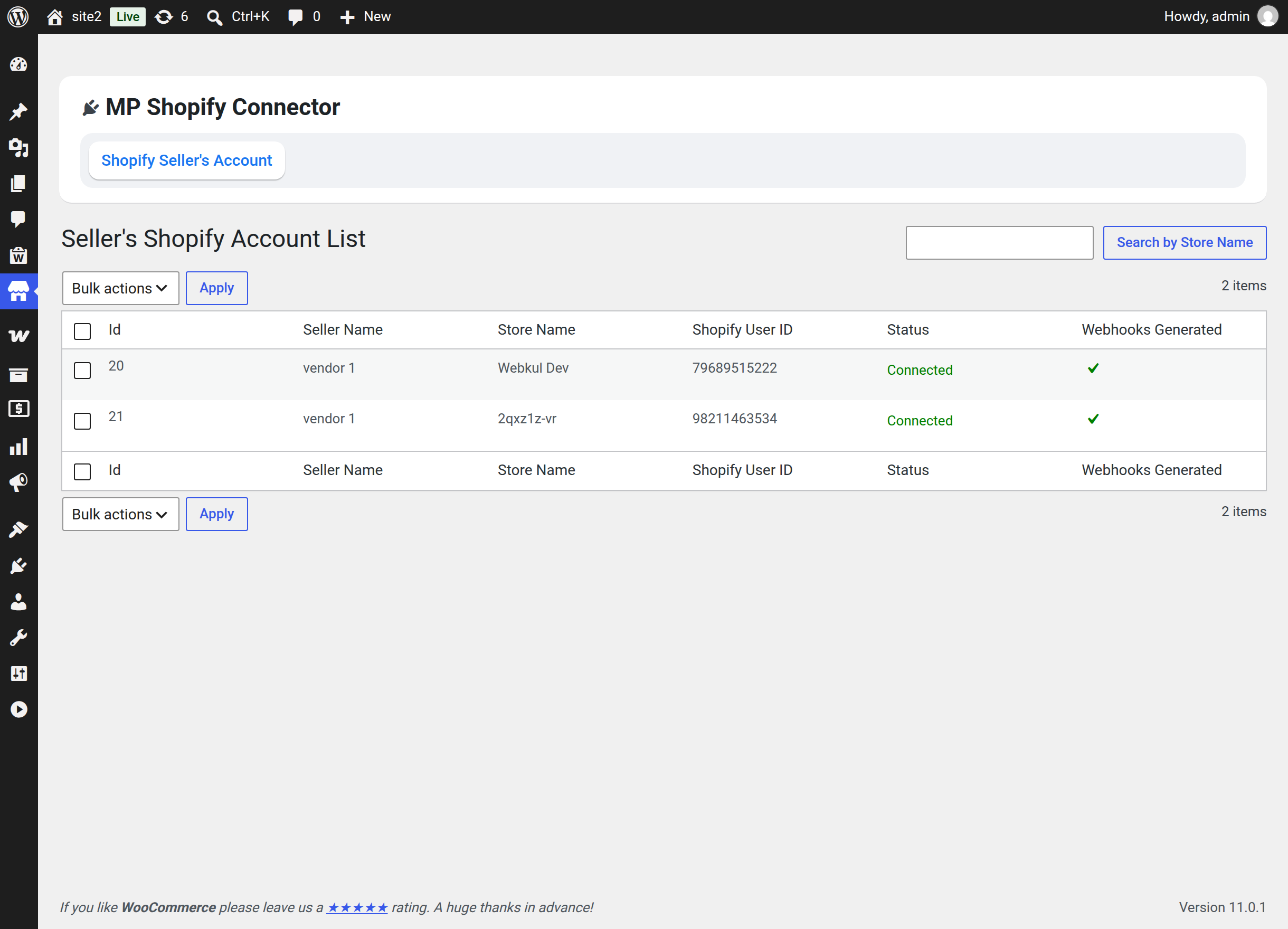Click the bottom Apply button
The width and height of the screenshot is (1288, 929).
[217, 515]
